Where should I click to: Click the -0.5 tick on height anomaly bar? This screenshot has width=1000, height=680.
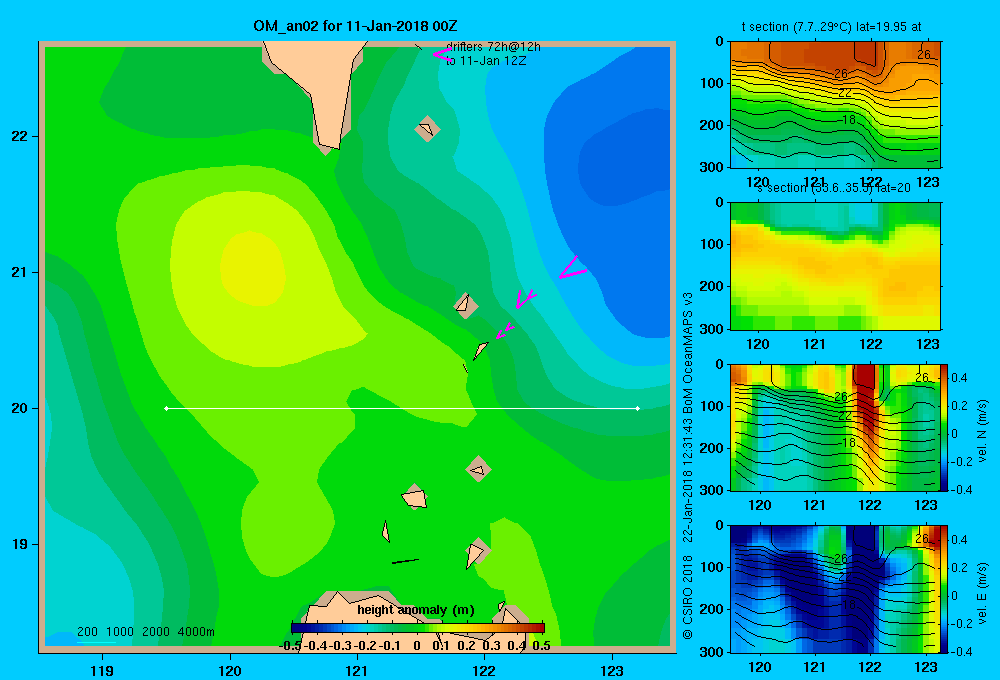point(290,646)
